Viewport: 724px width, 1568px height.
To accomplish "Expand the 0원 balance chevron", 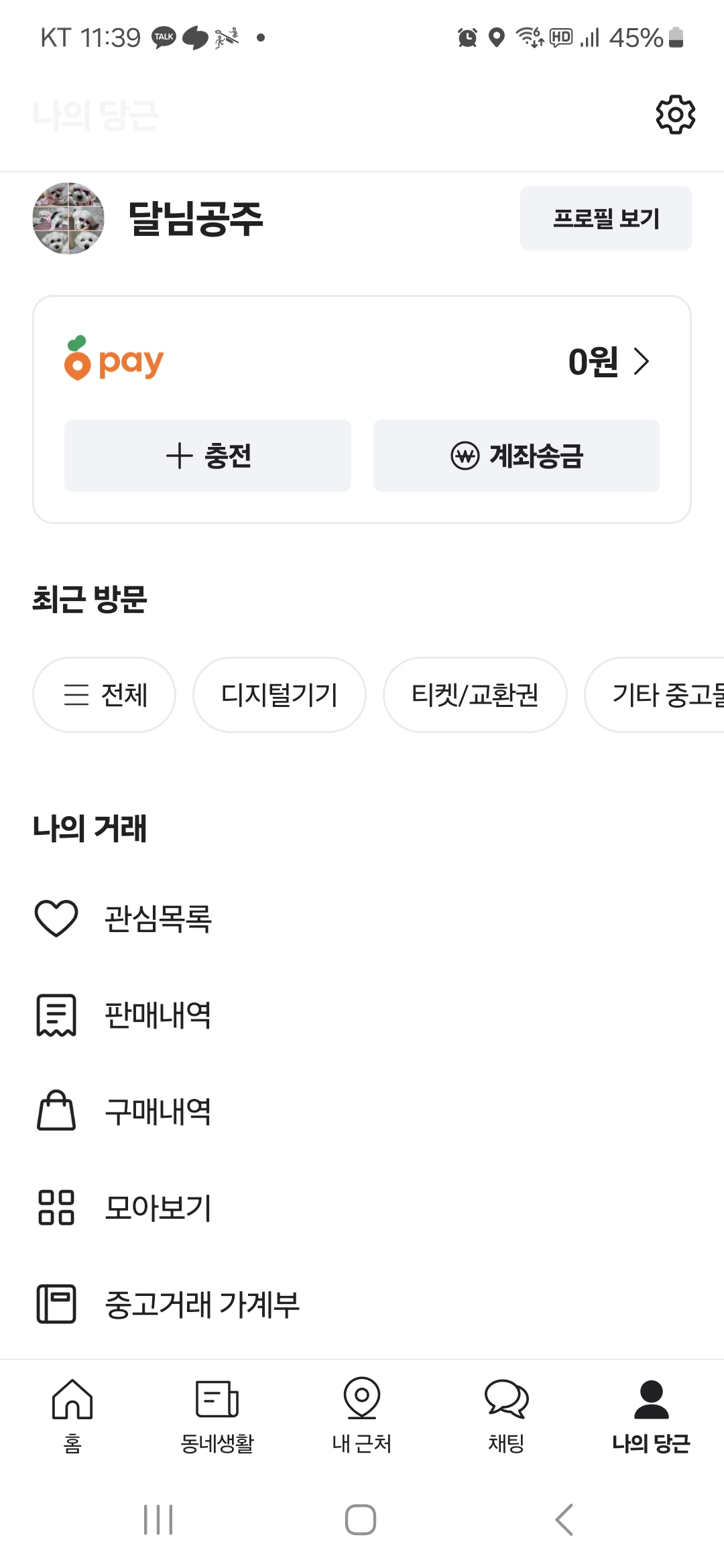I will (x=642, y=361).
